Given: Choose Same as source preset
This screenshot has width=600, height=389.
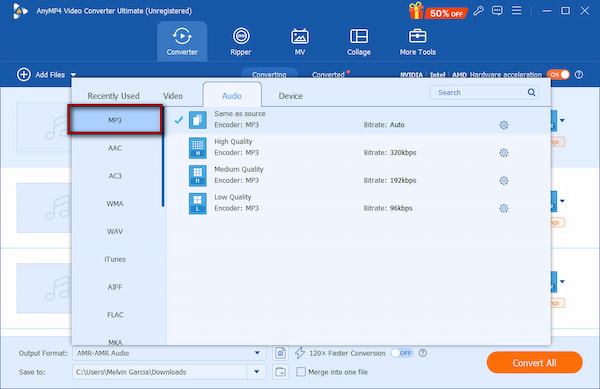Looking at the screenshot, I should [359, 120].
